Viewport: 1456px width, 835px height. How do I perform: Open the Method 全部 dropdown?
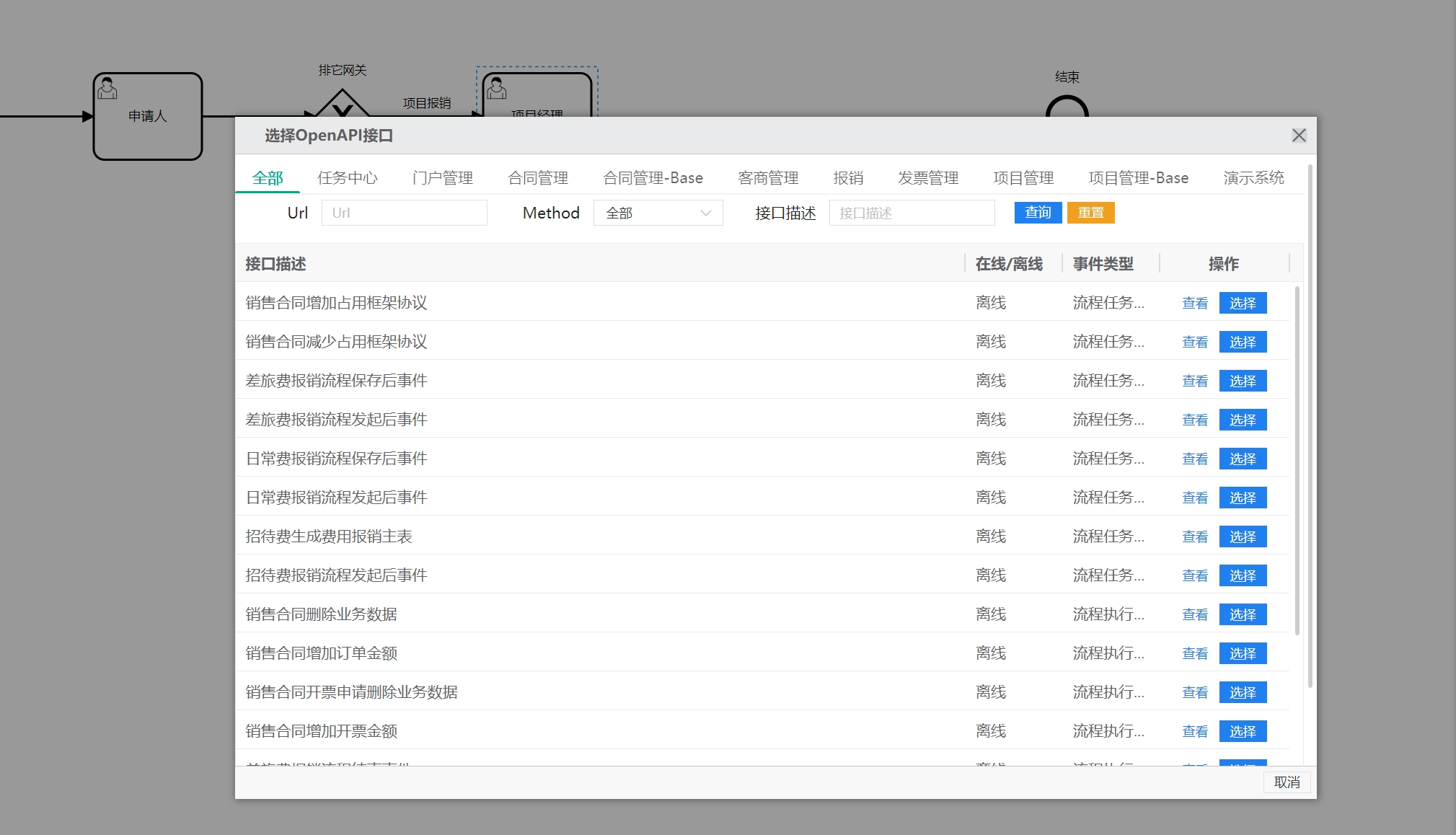pos(658,213)
